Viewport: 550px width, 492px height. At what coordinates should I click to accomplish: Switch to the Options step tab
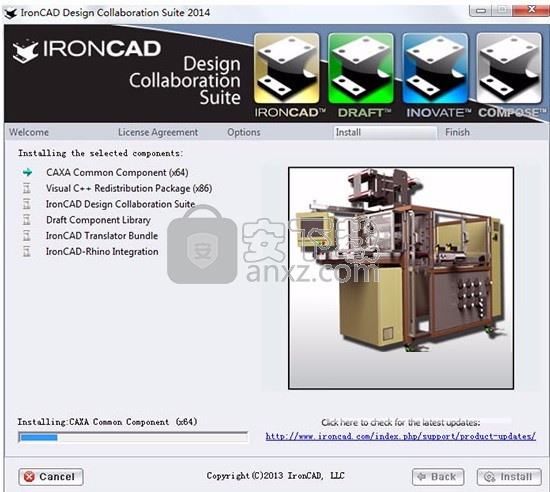pyautogui.click(x=244, y=132)
